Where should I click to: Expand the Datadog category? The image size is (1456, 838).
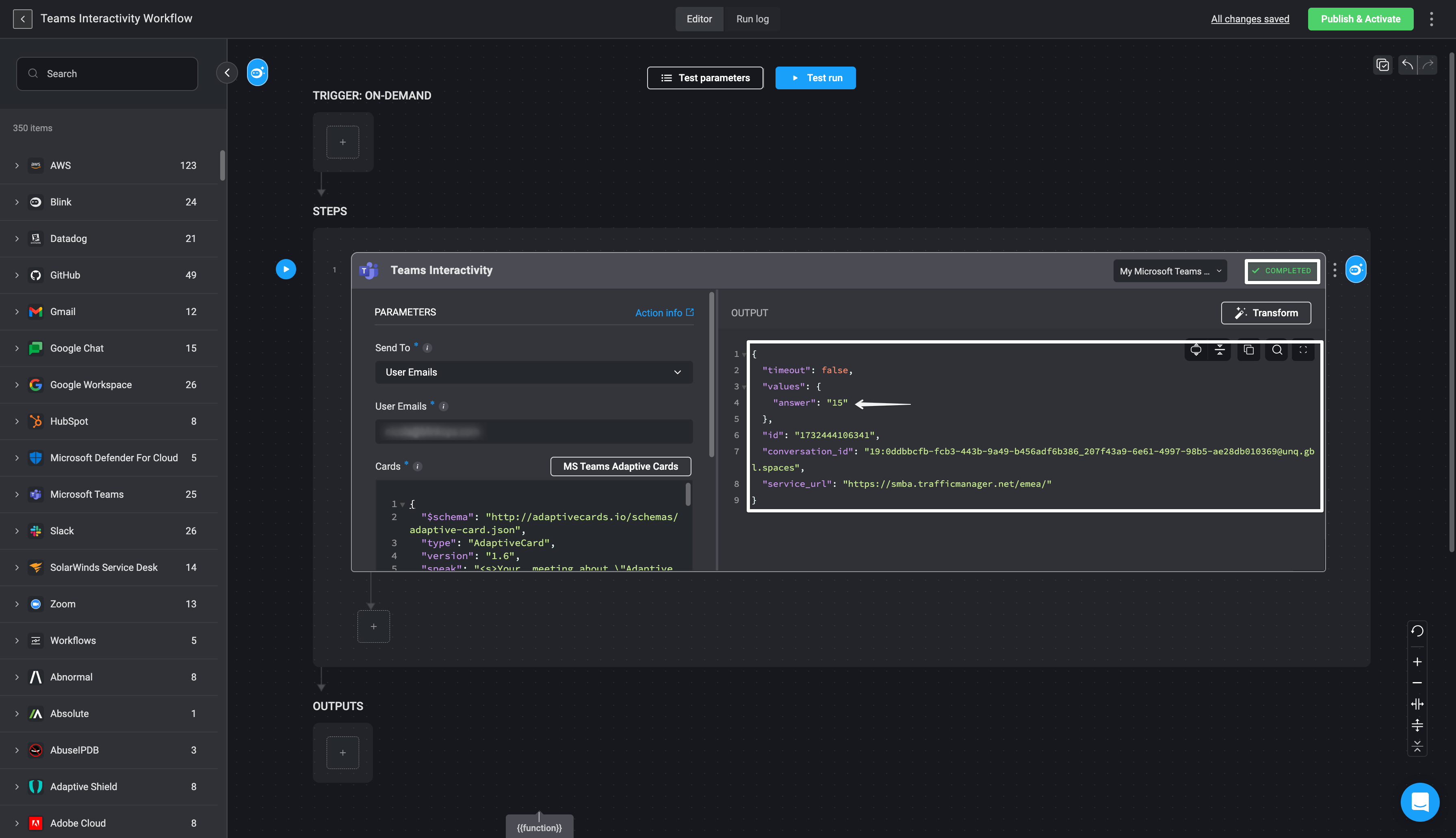point(17,239)
